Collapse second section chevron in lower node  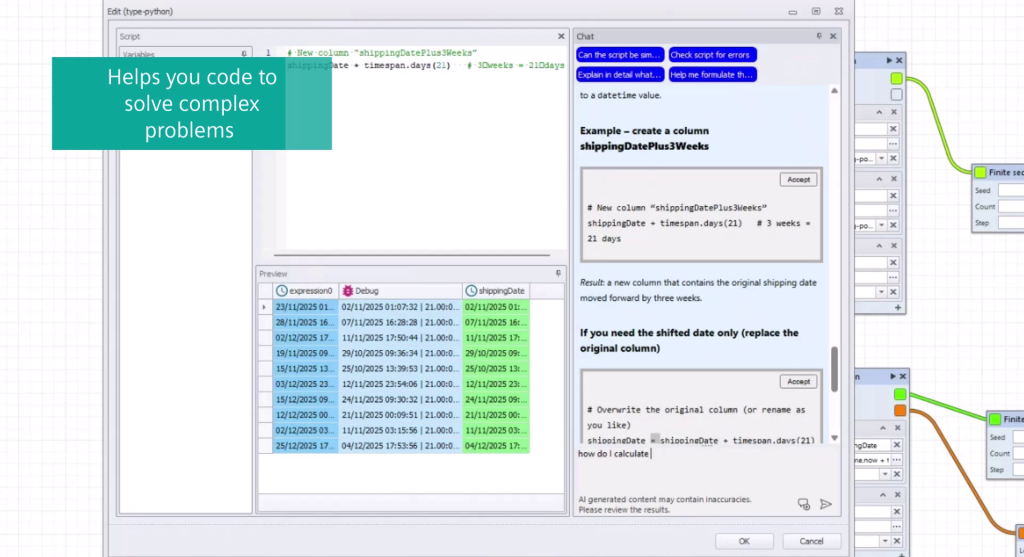coord(883,494)
